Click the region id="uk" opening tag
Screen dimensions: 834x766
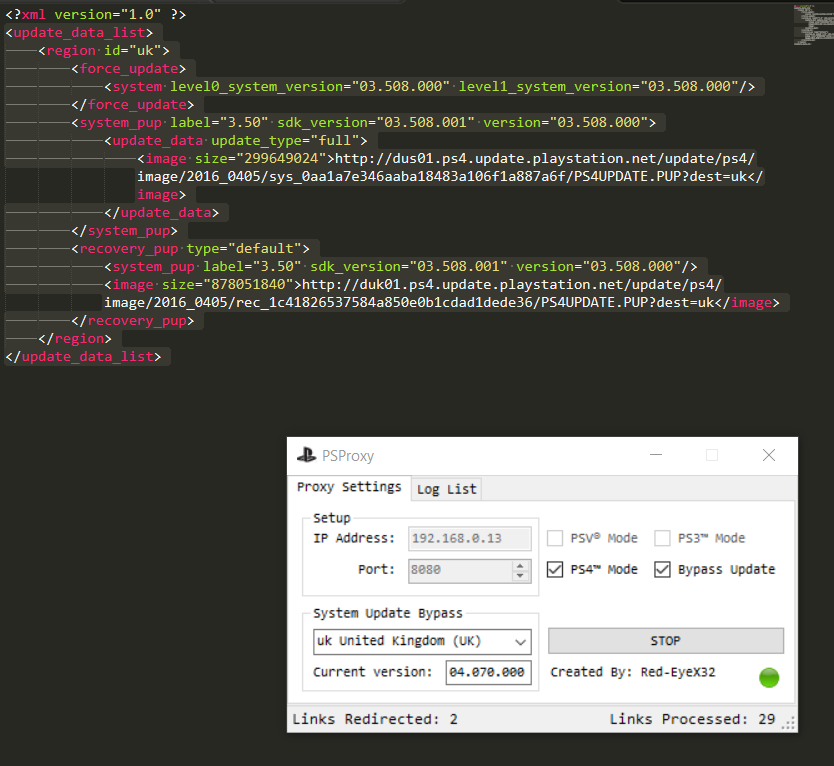(104, 51)
